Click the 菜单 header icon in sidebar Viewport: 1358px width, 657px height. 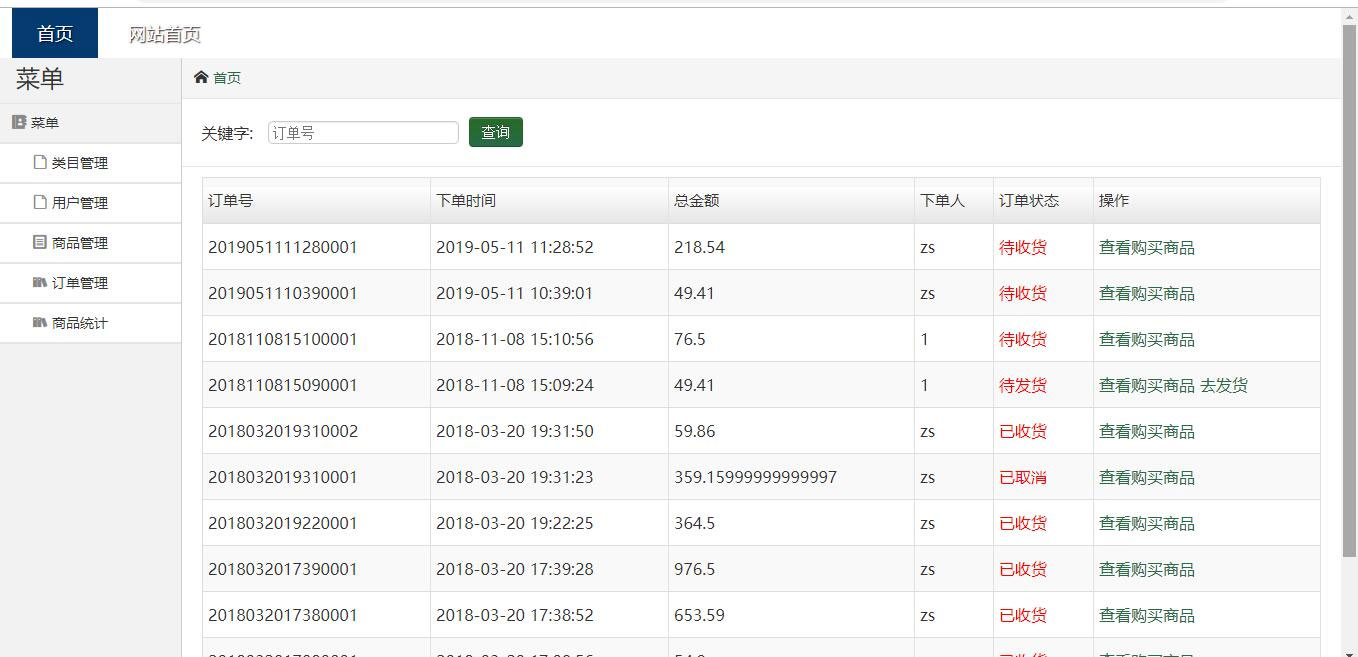[19, 123]
